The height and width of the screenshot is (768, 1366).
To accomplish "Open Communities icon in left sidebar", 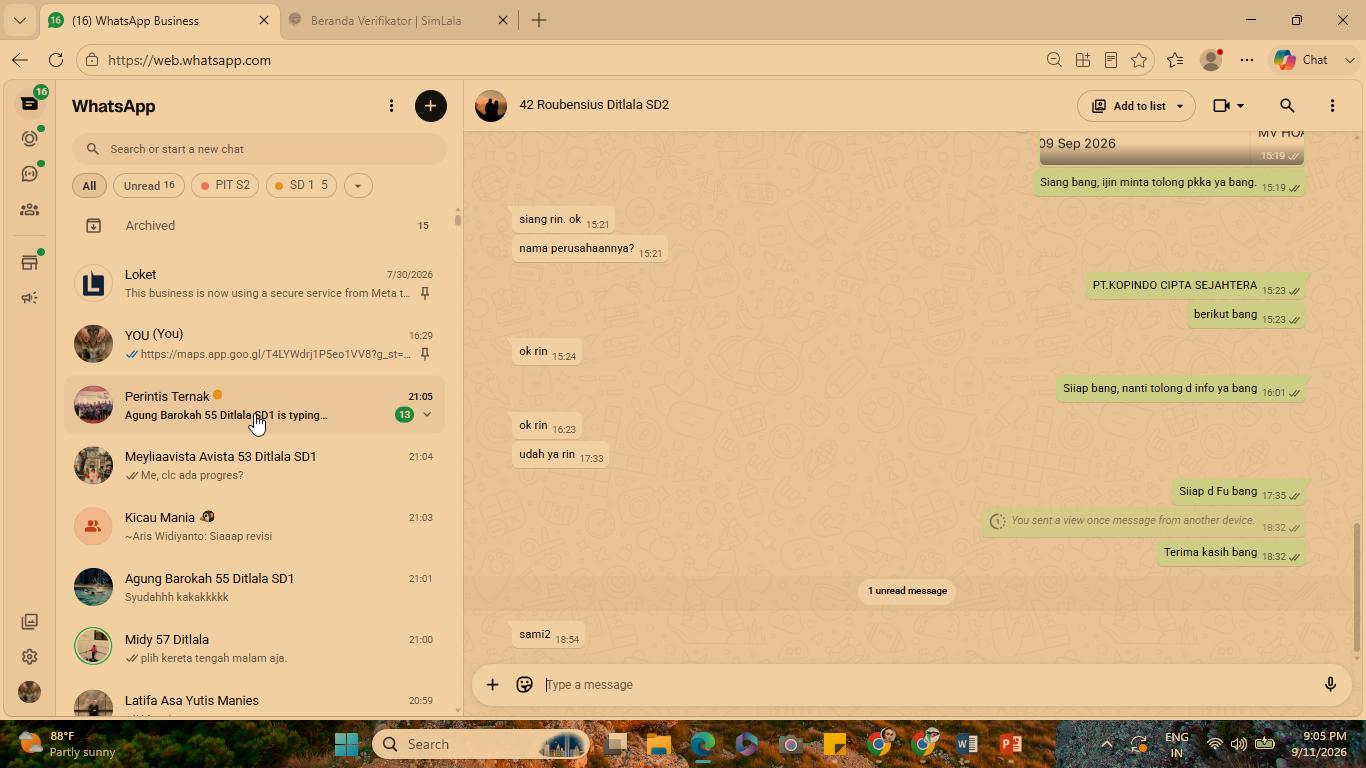I will (29, 210).
